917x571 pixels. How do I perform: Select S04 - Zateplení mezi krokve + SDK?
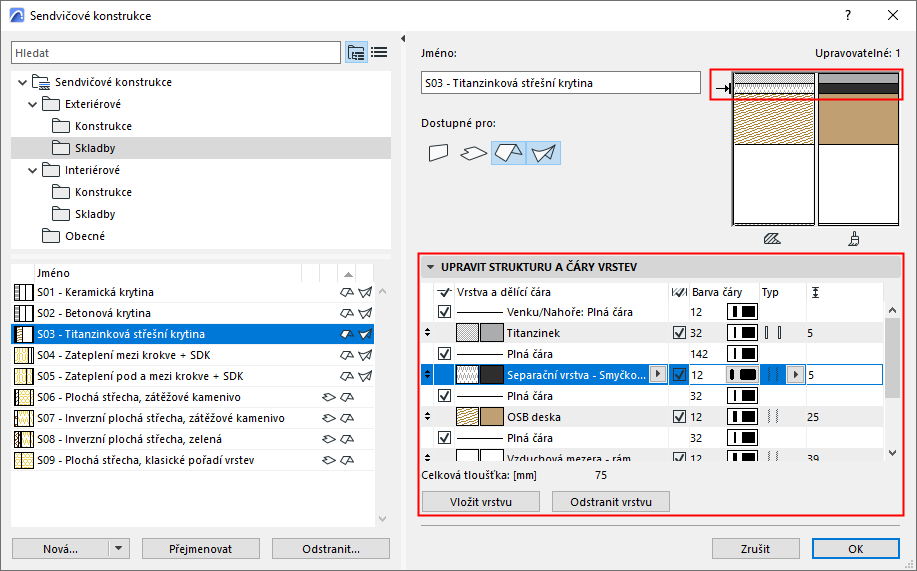point(192,355)
